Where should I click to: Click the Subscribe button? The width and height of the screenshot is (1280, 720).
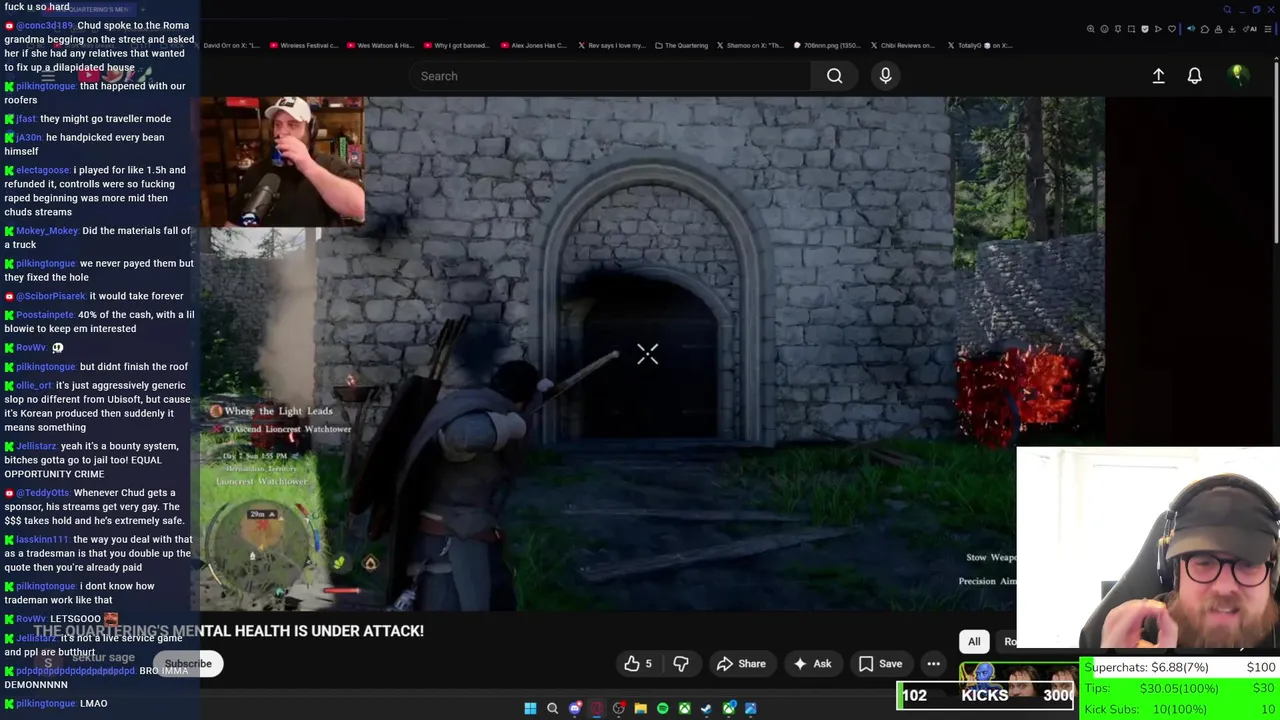pyautogui.click(x=188, y=664)
